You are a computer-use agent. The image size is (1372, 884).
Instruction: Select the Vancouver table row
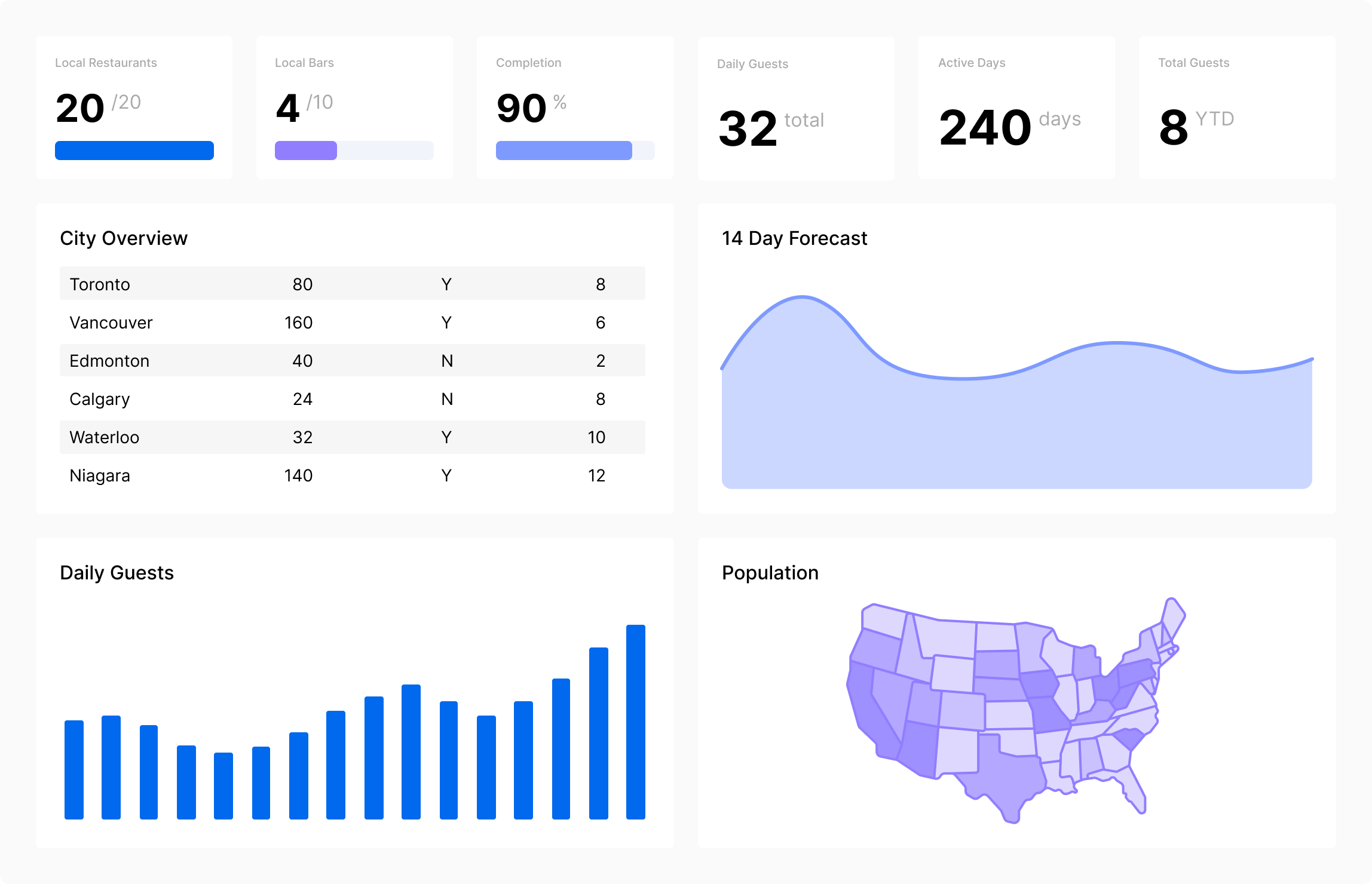click(x=353, y=323)
